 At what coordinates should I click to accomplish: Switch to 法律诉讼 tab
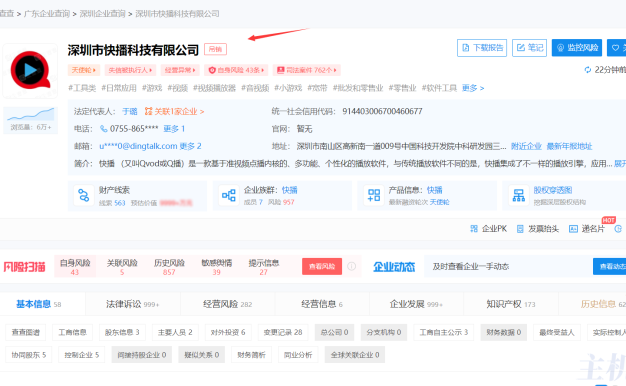coord(133,304)
